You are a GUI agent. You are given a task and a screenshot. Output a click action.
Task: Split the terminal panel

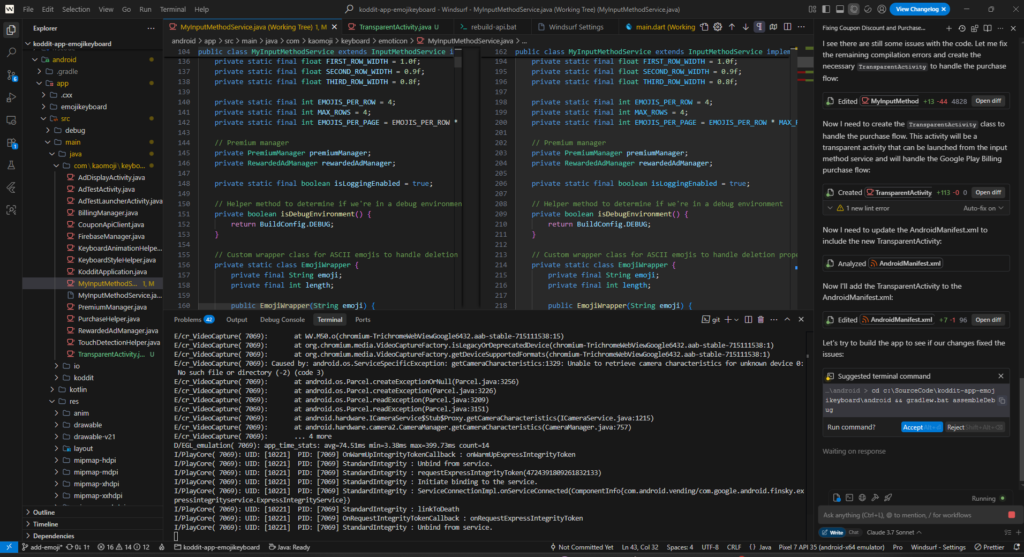(748, 320)
